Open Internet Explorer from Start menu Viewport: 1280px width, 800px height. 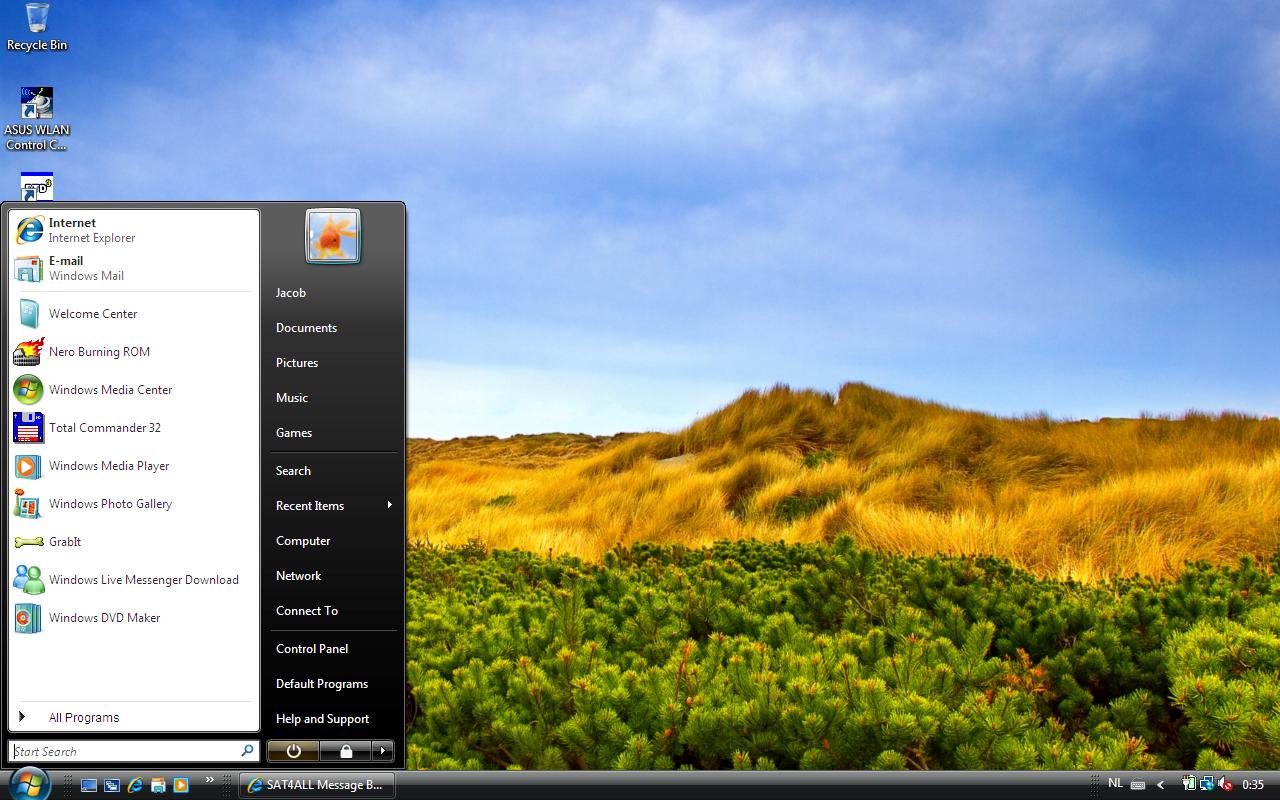pos(134,230)
